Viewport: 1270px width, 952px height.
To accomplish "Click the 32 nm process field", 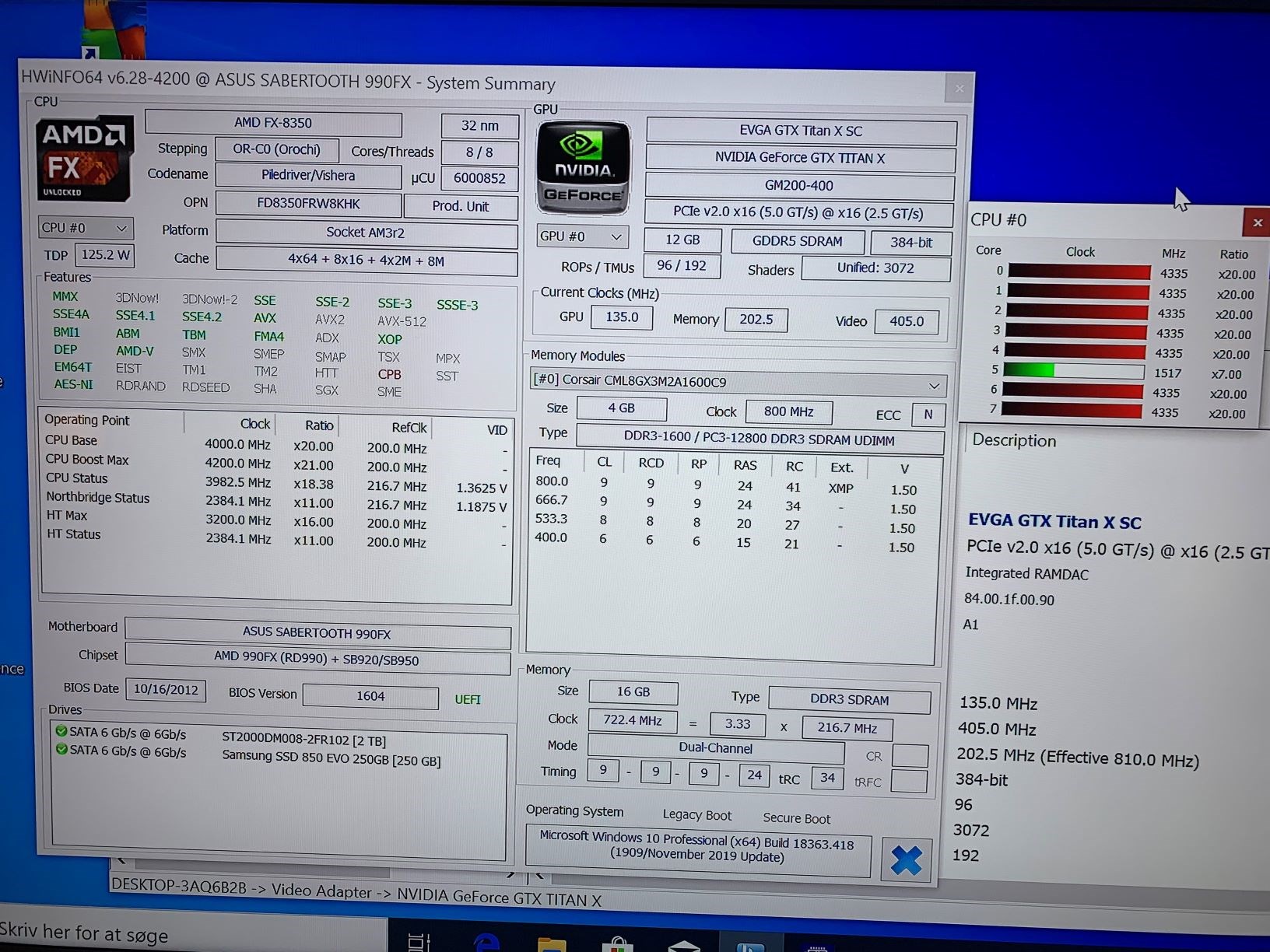I will [479, 125].
